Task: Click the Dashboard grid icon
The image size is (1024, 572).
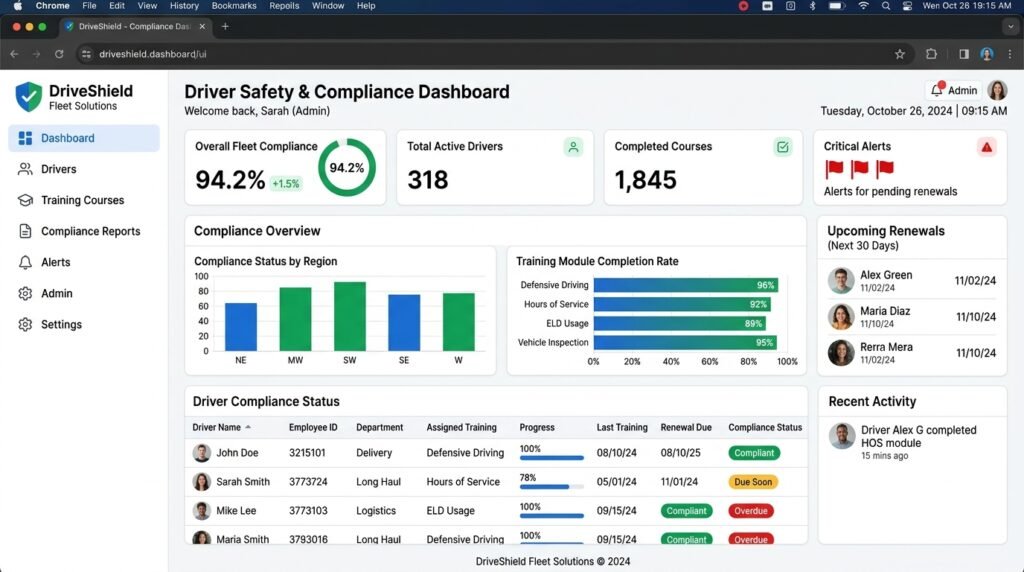Action: 25,138
